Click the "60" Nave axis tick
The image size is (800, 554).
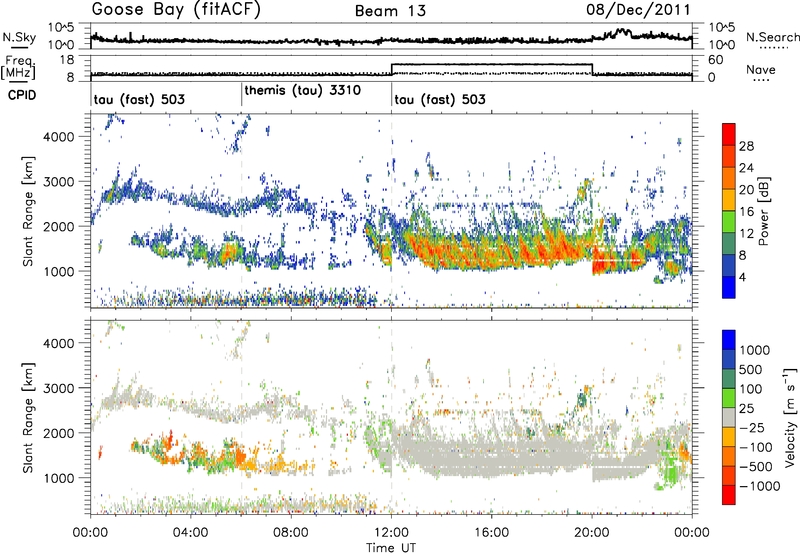click(x=716, y=60)
